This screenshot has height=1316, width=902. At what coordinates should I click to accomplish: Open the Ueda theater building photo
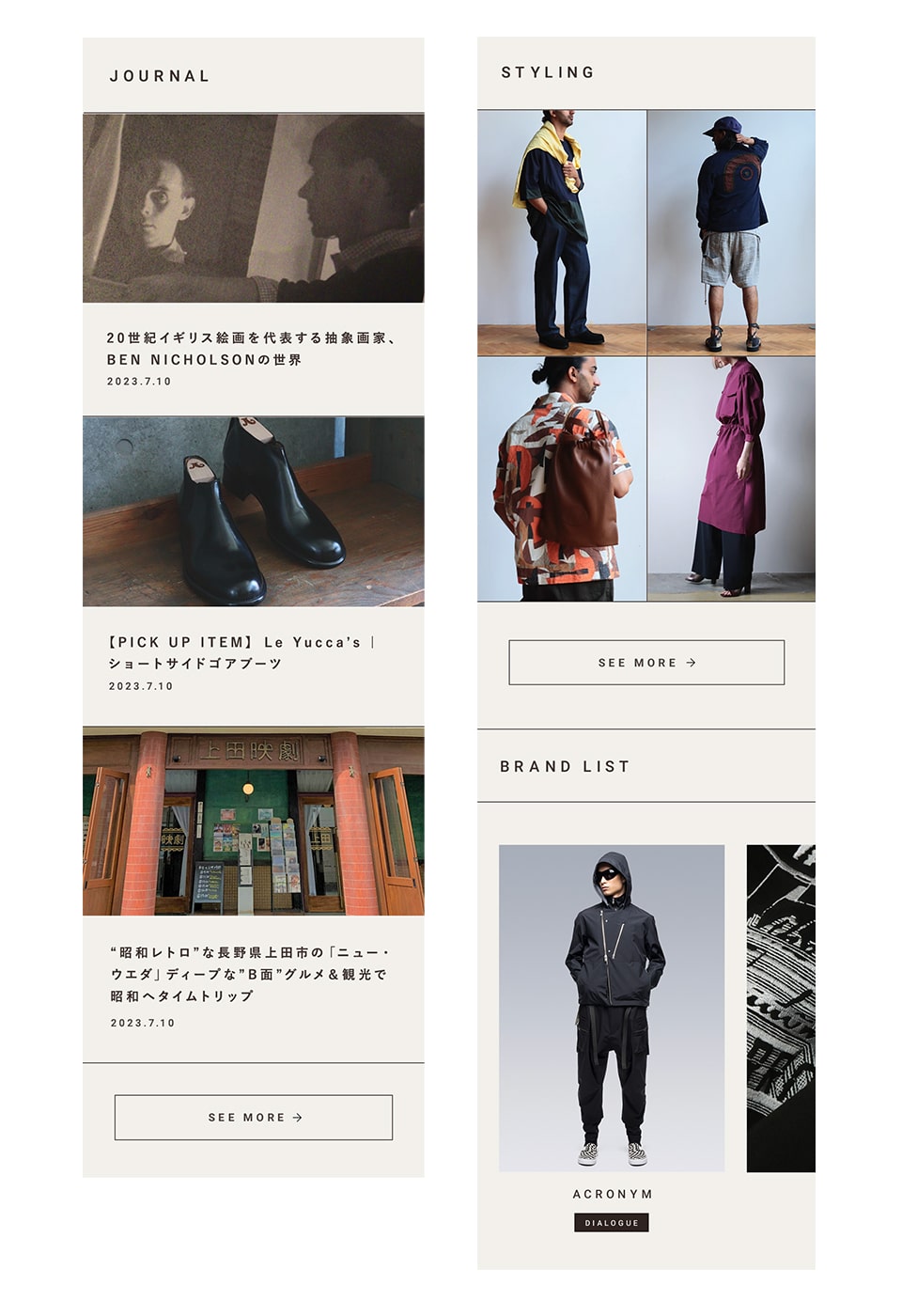click(x=253, y=821)
